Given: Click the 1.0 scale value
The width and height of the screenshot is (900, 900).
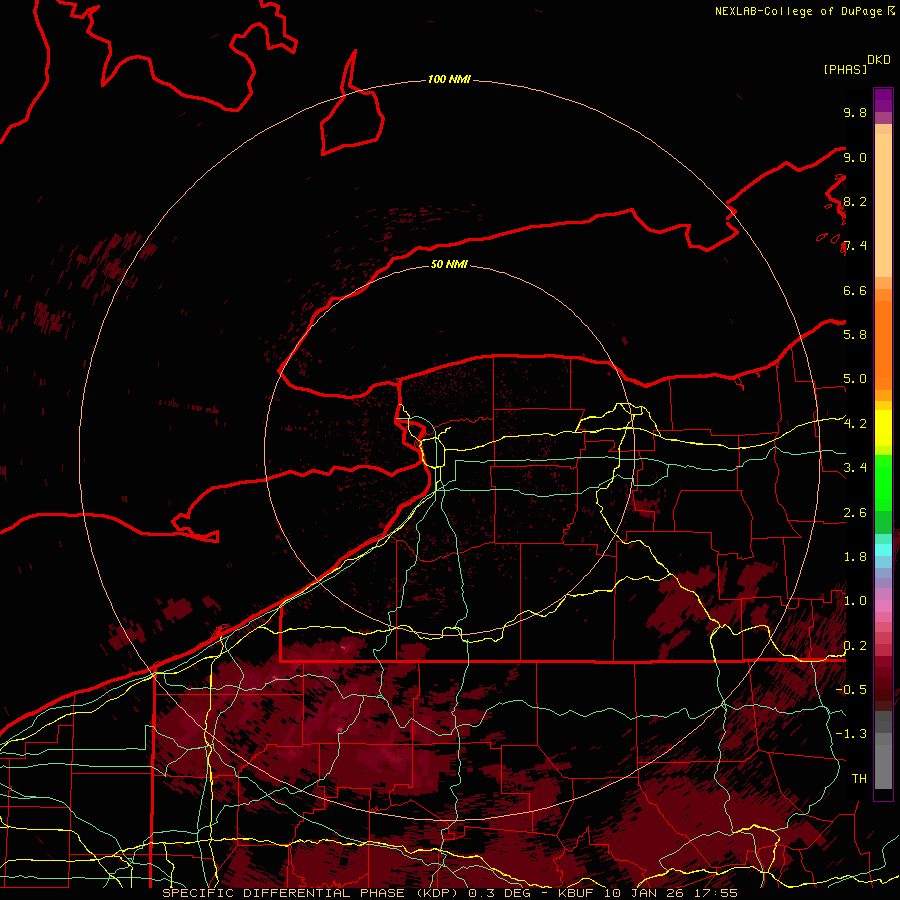Looking at the screenshot, I should click(855, 601).
